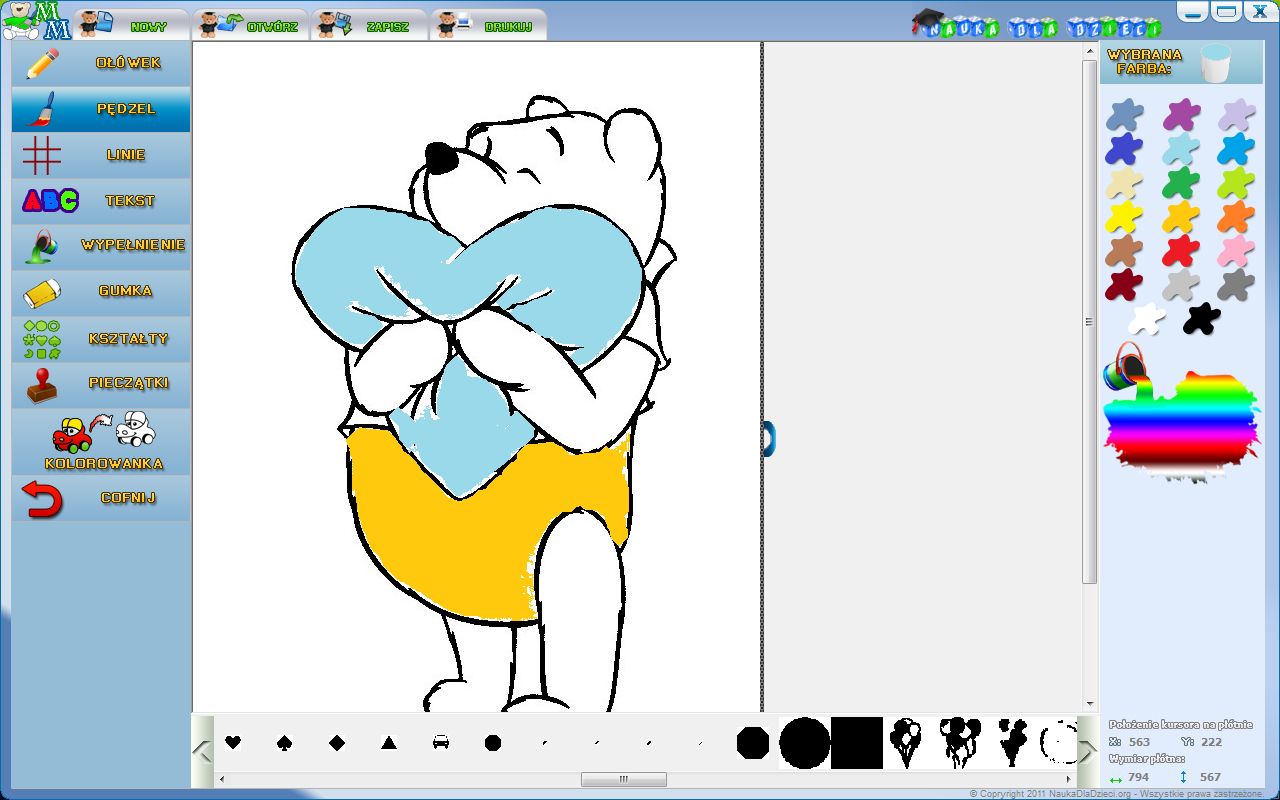
Task: Pick the brown paint splat
Action: [1125, 251]
